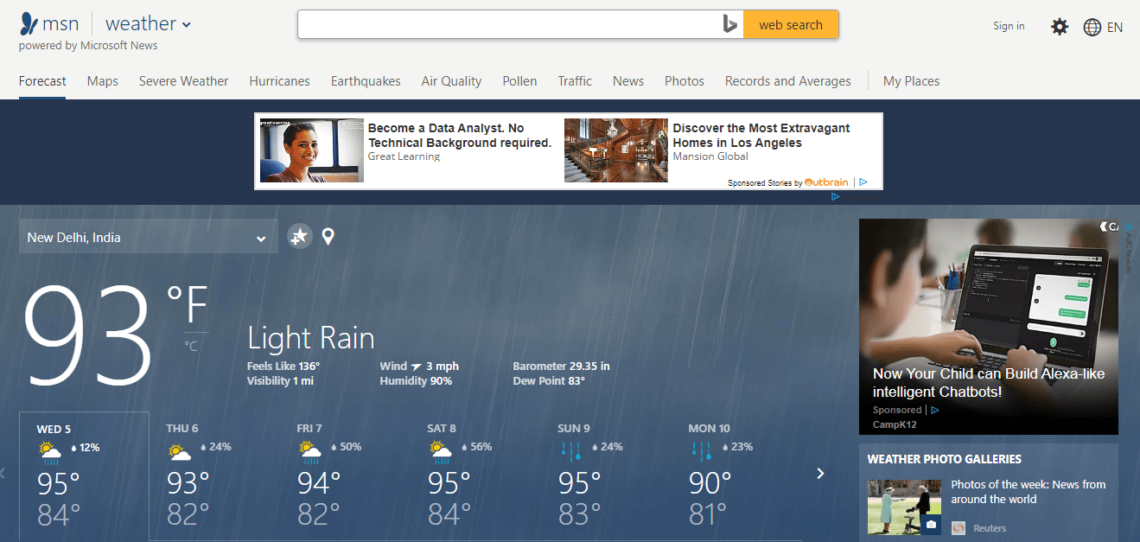Add location to favorites star icon
The width and height of the screenshot is (1140, 542).
pos(299,236)
